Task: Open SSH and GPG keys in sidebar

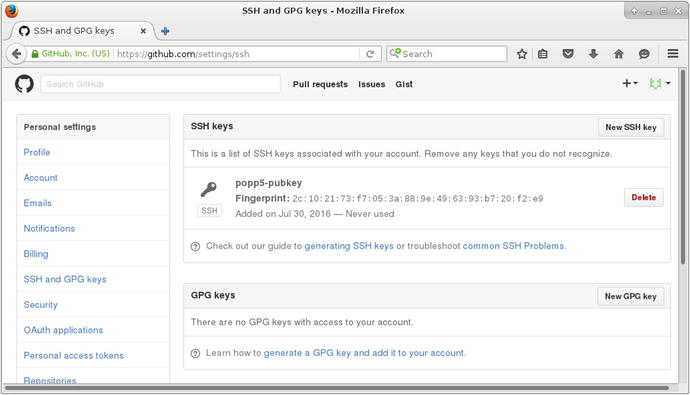Action: 65,279
